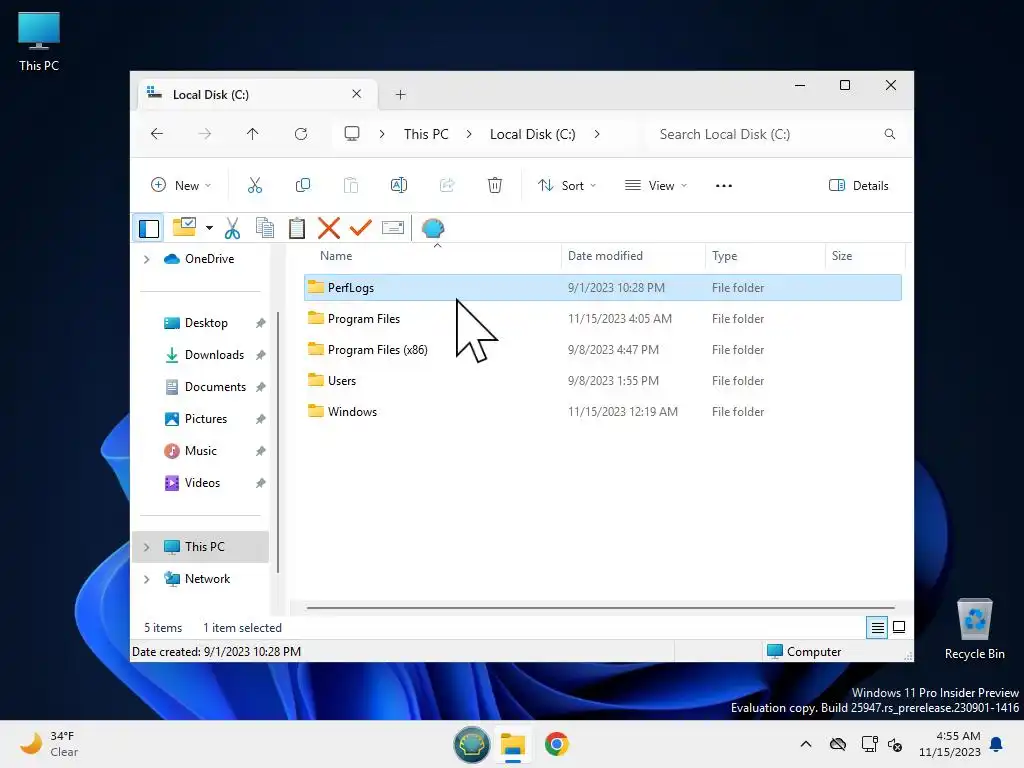Click the horizontal scrollbar in file list
1024x768 pixels.
coord(600,607)
